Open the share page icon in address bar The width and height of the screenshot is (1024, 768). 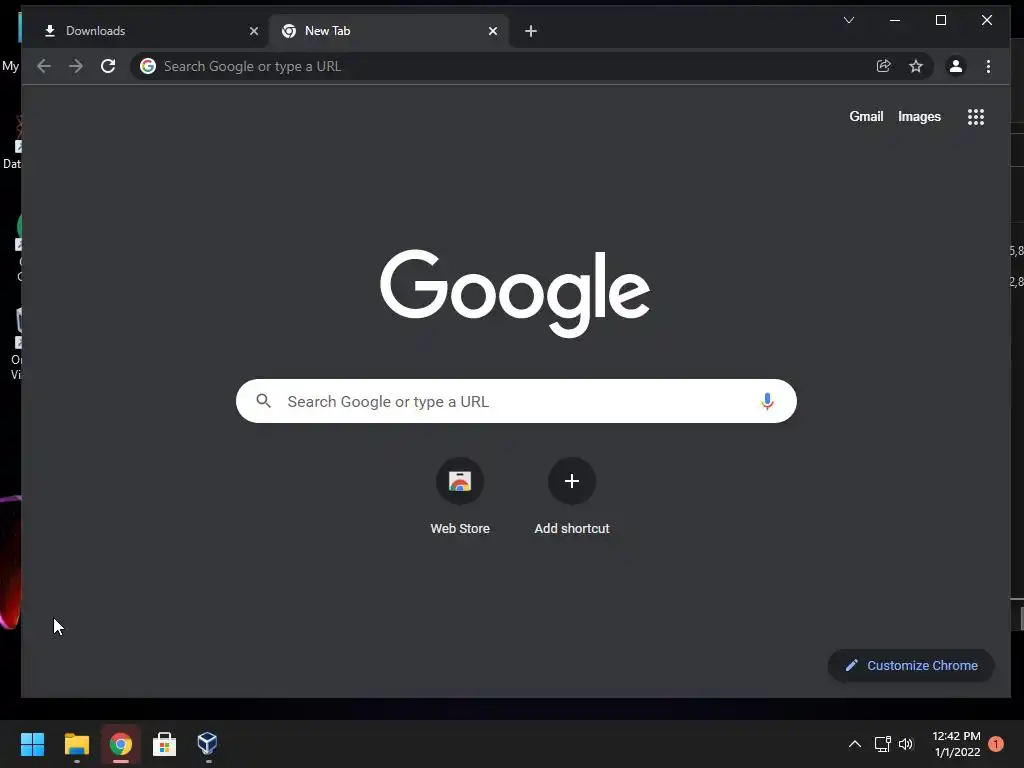pos(884,66)
